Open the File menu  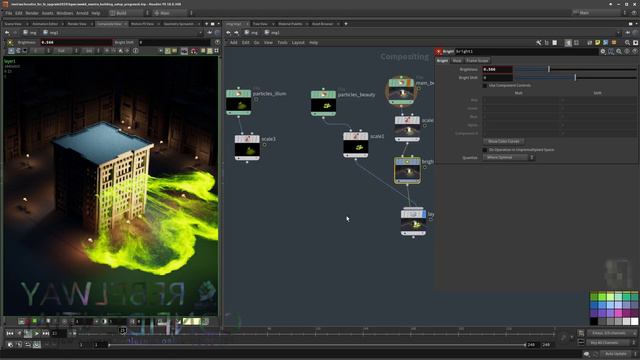pos(9,13)
